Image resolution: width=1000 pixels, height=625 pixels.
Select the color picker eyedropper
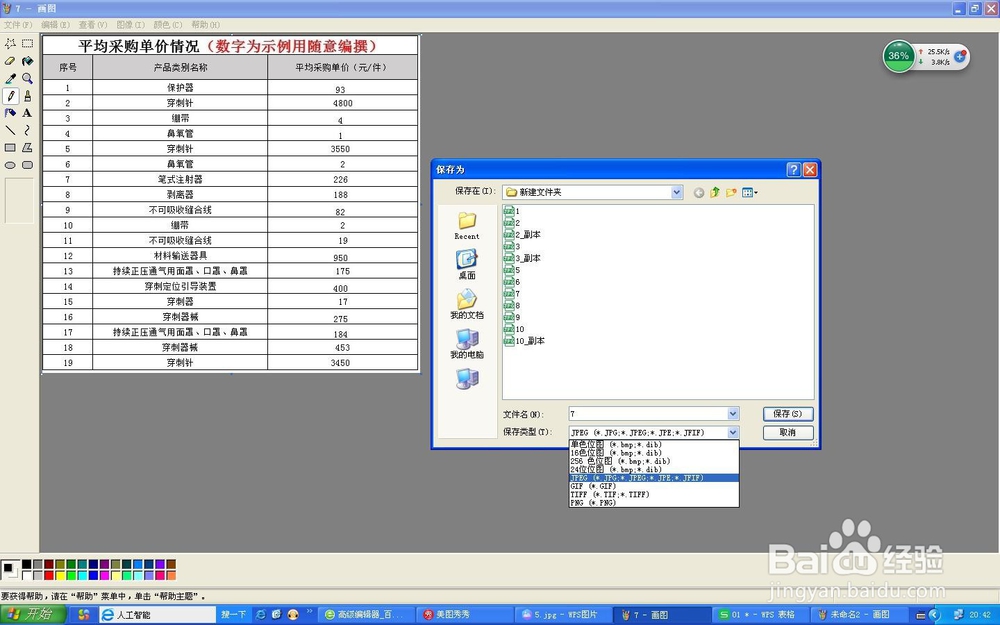tap(10, 78)
